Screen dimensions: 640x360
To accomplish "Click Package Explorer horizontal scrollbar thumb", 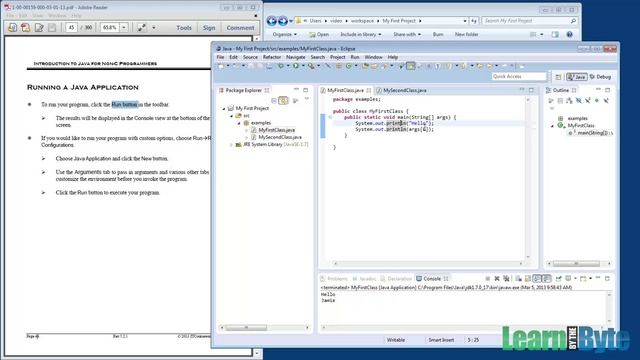I will (246, 328).
